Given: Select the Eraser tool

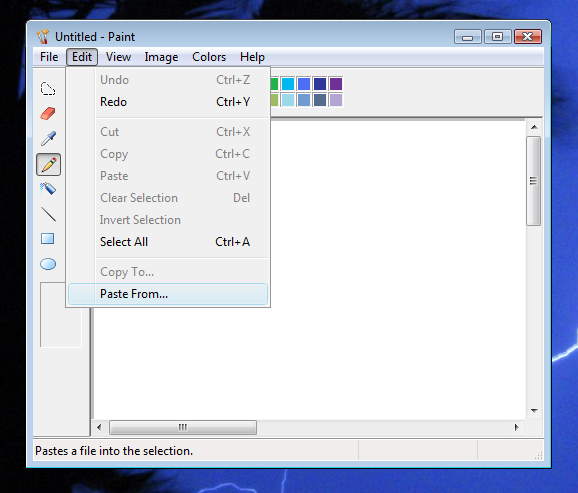Looking at the screenshot, I should click(x=48, y=114).
